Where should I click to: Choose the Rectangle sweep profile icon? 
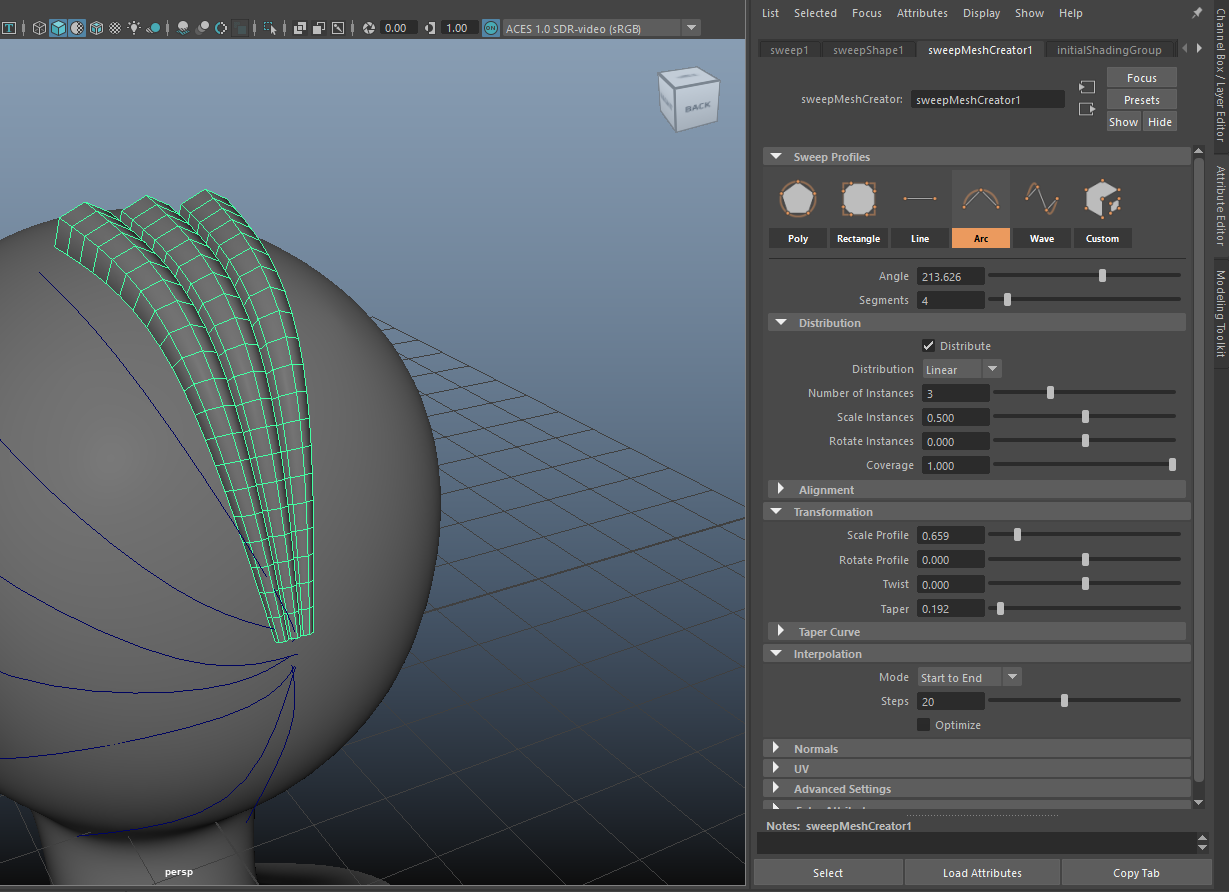click(858, 199)
